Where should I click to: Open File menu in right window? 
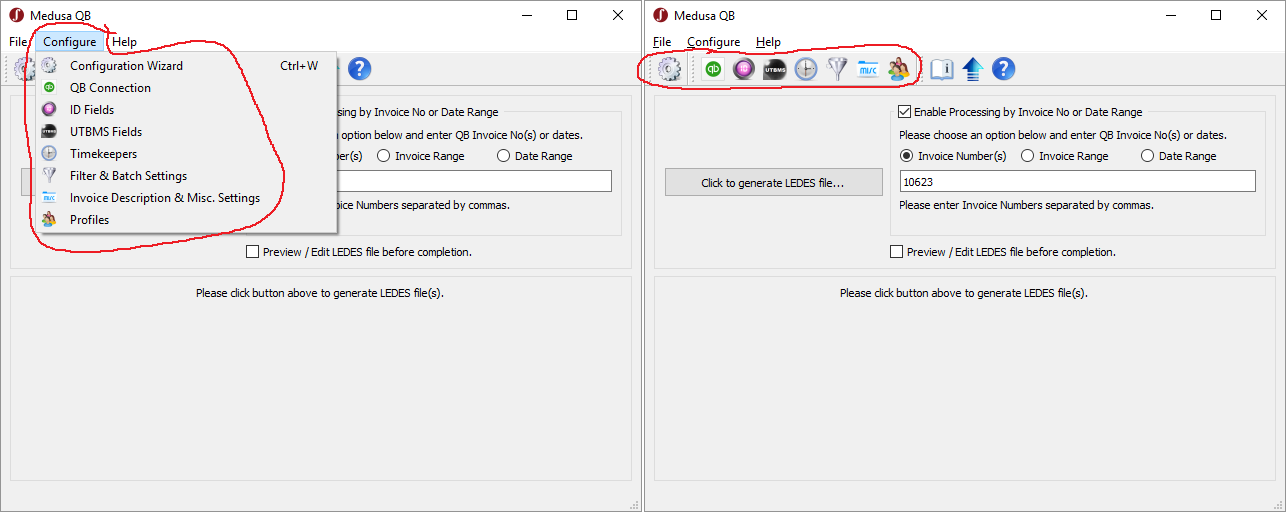tap(662, 42)
